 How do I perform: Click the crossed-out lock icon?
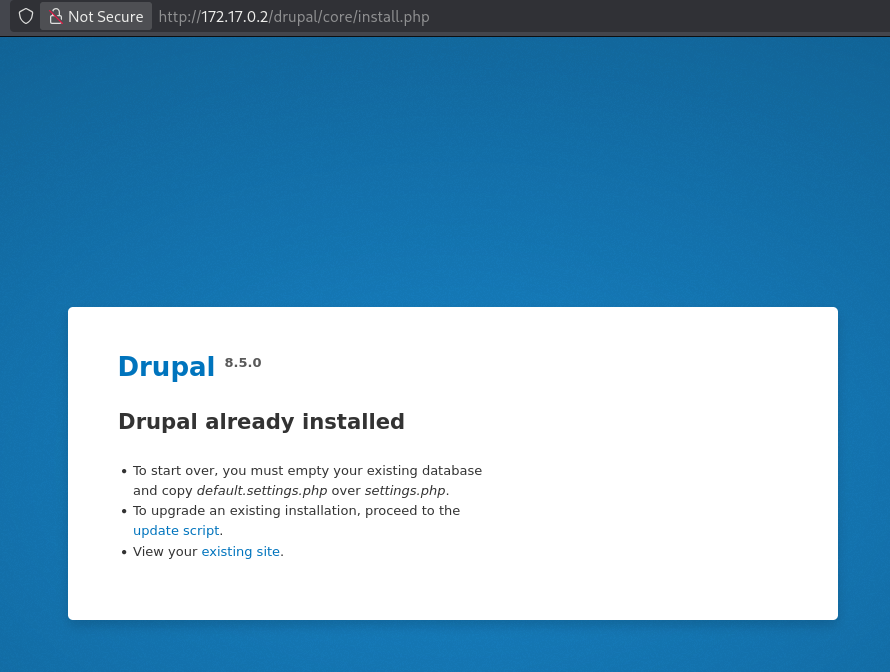pyautogui.click(x=56, y=16)
